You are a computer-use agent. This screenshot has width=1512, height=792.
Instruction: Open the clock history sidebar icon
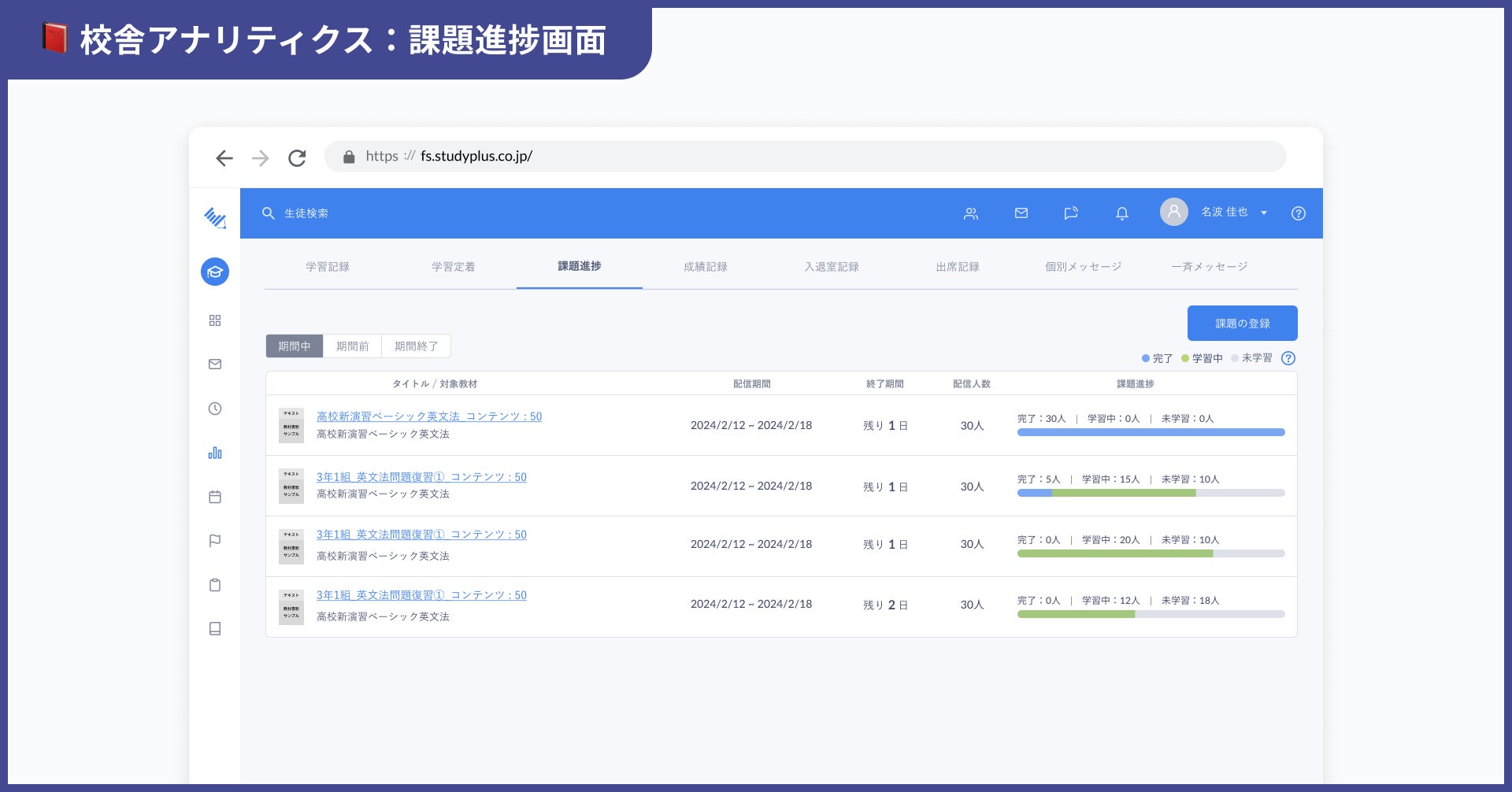pyautogui.click(x=215, y=409)
